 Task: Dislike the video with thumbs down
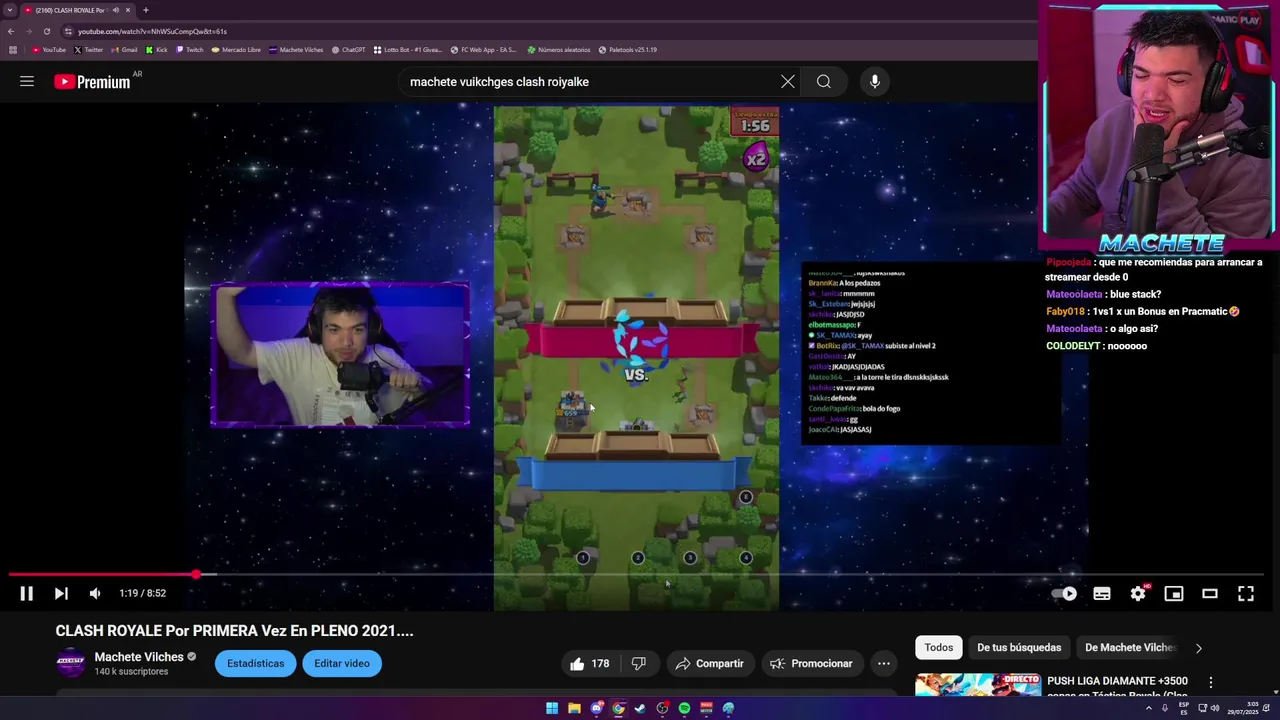point(639,664)
